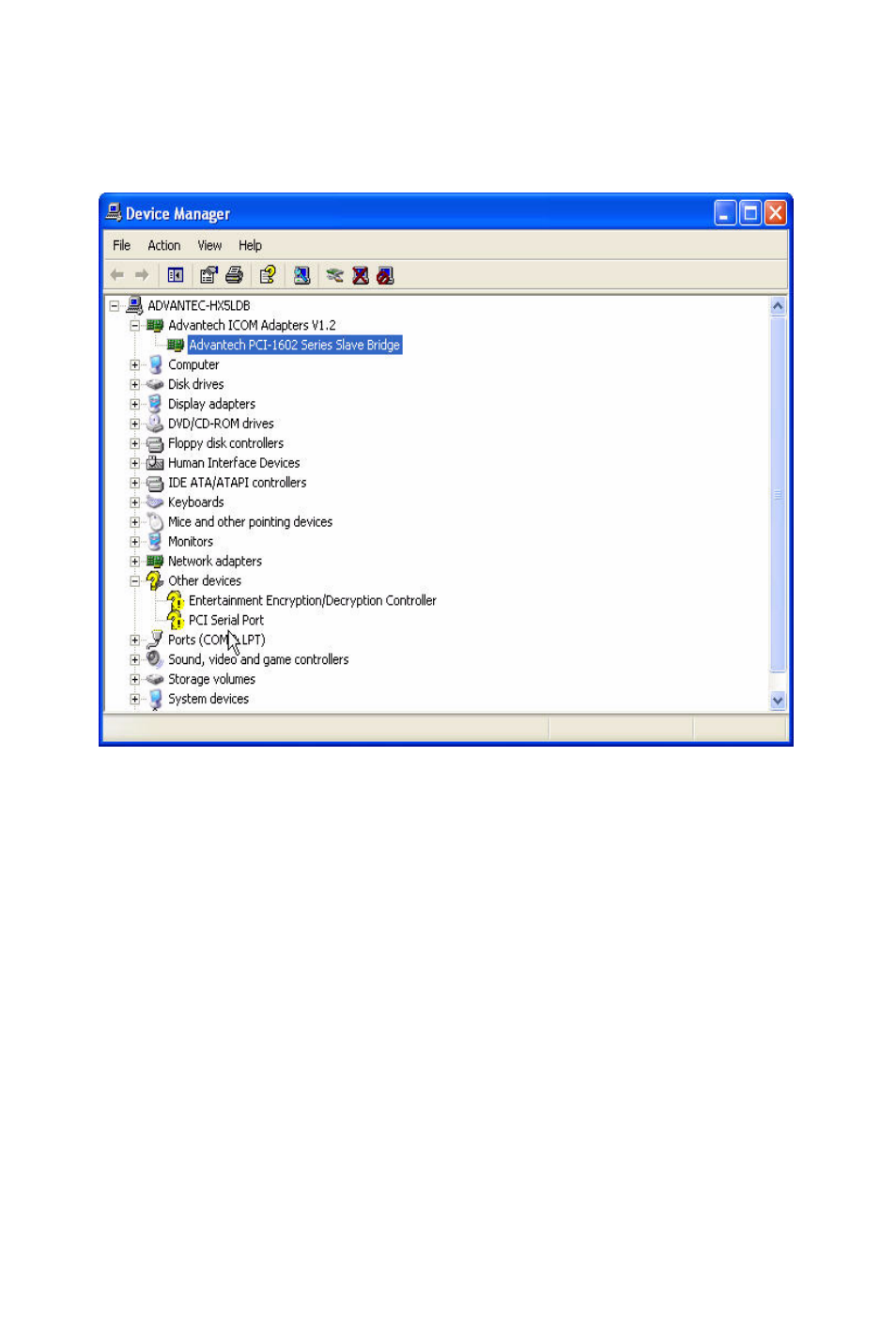This screenshot has height=1343, width=896.
Task: Click the scrollbar down arrow
Action: (778, 701)
